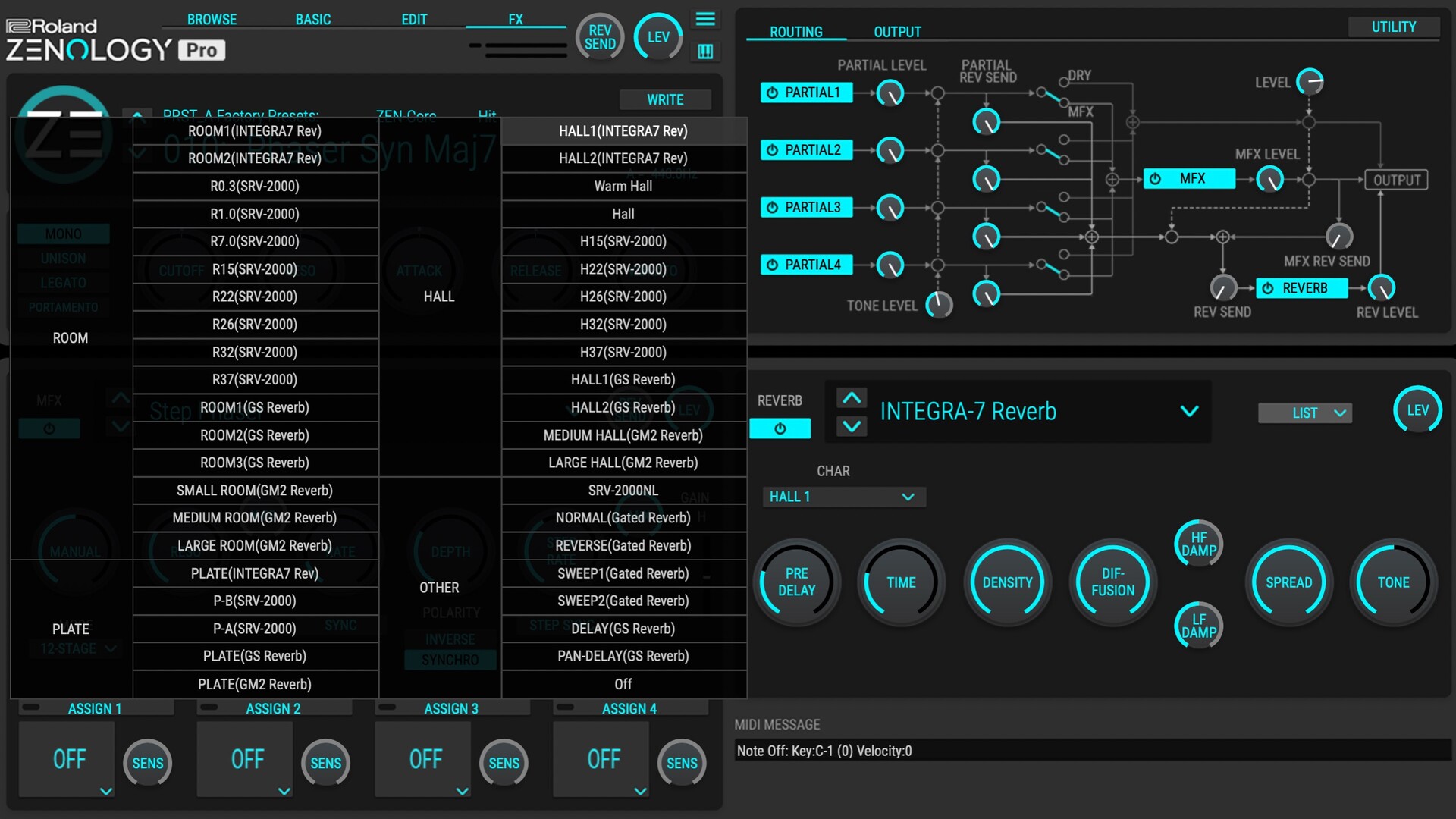Turn the SPREAD knob

[1288, 582]
